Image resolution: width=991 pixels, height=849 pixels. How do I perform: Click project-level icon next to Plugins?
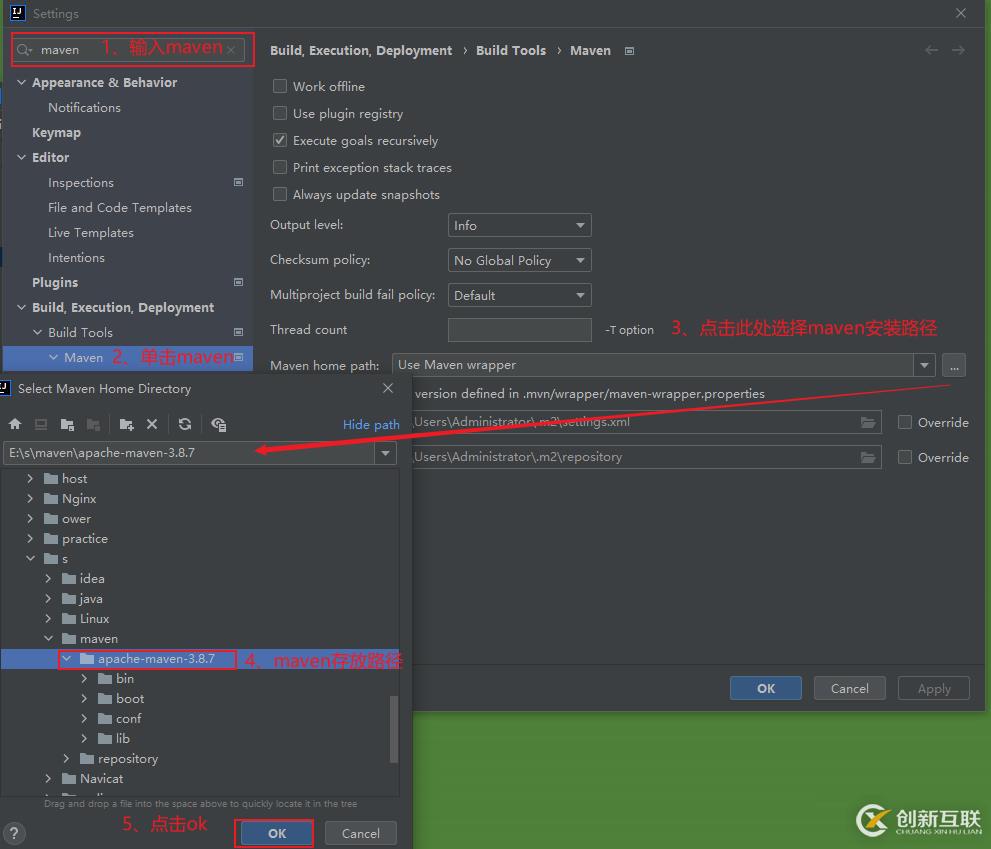(238, 282)
